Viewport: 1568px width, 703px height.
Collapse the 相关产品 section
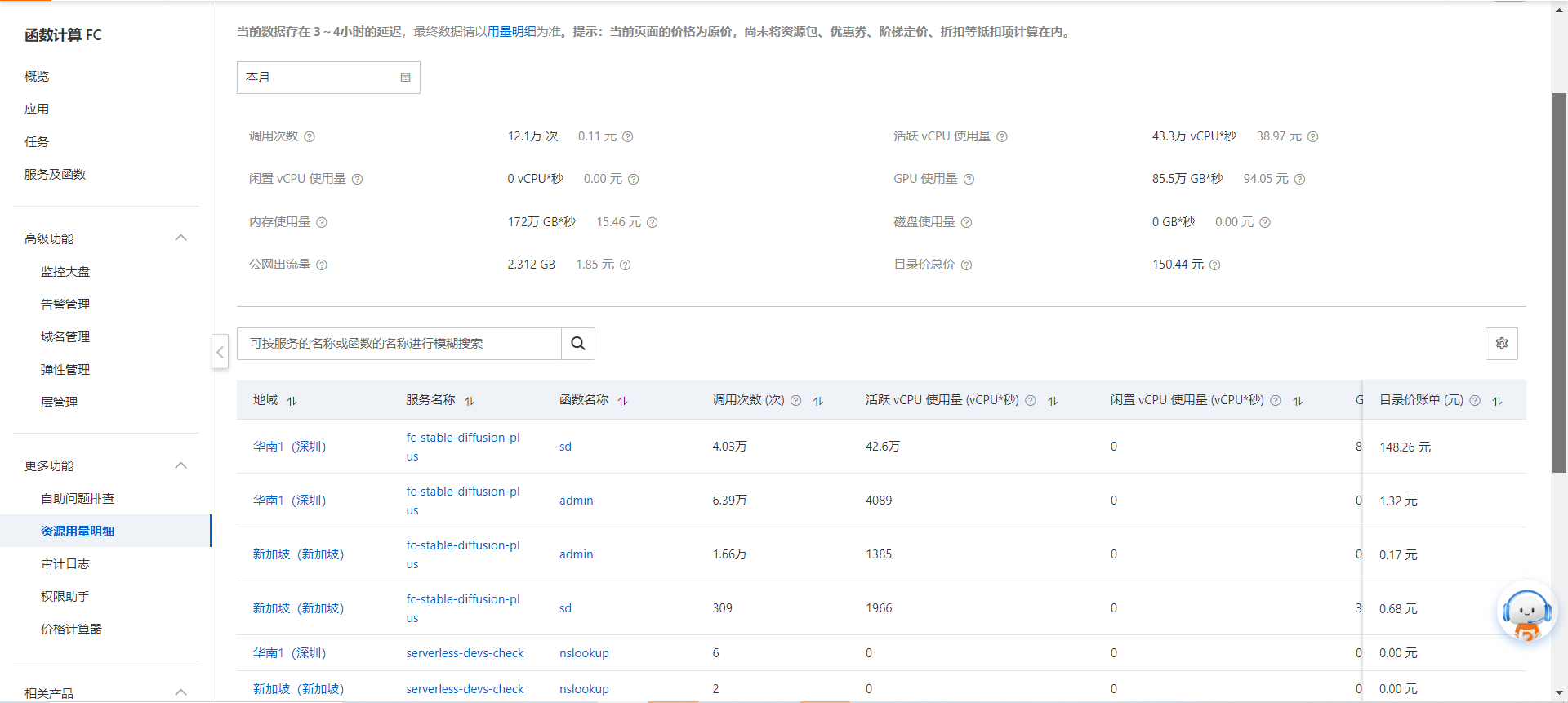181,692
